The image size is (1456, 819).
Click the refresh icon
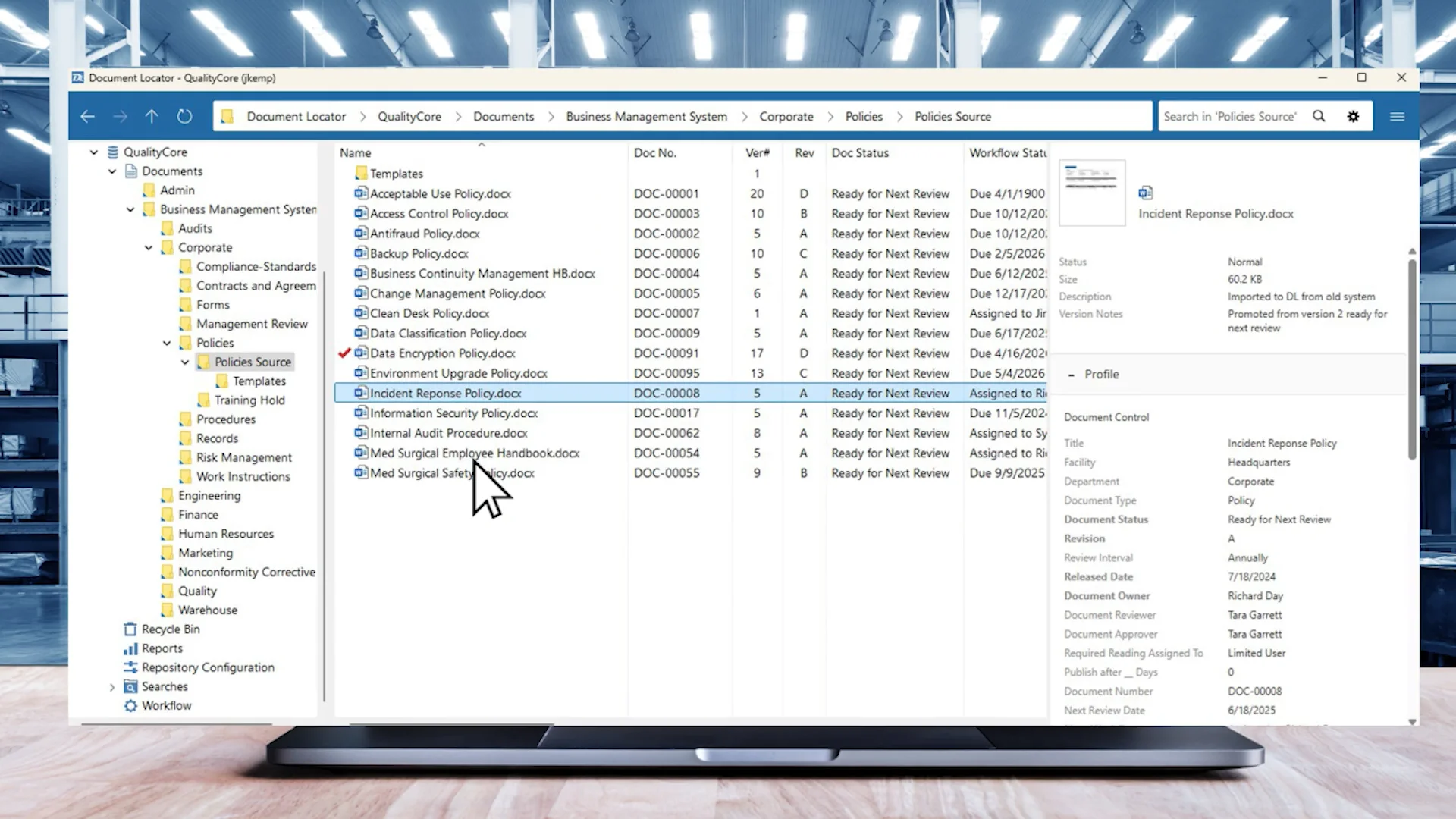tap(184, 116)
